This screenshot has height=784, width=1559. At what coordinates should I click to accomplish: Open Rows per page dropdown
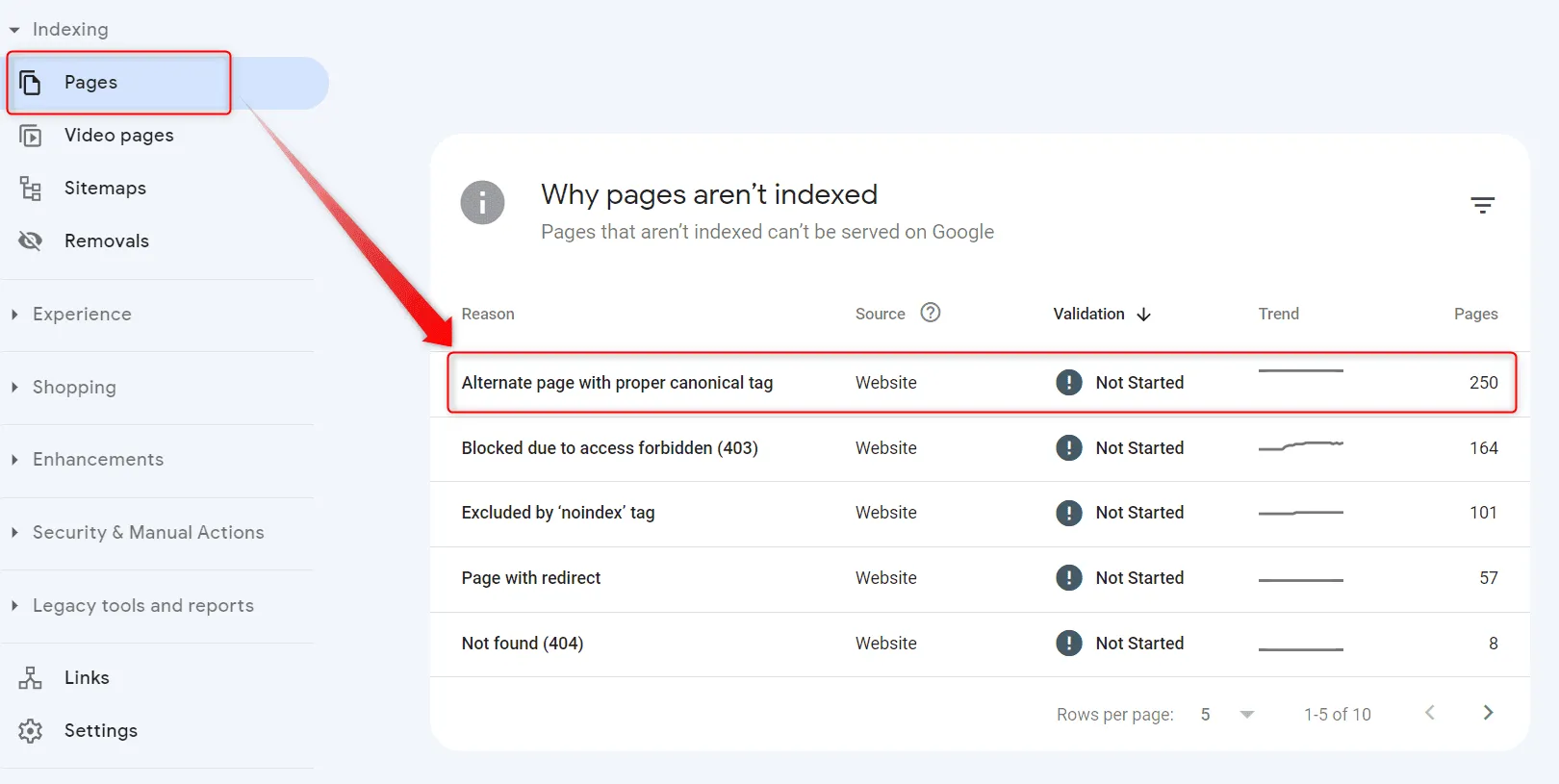point(1227,715)
